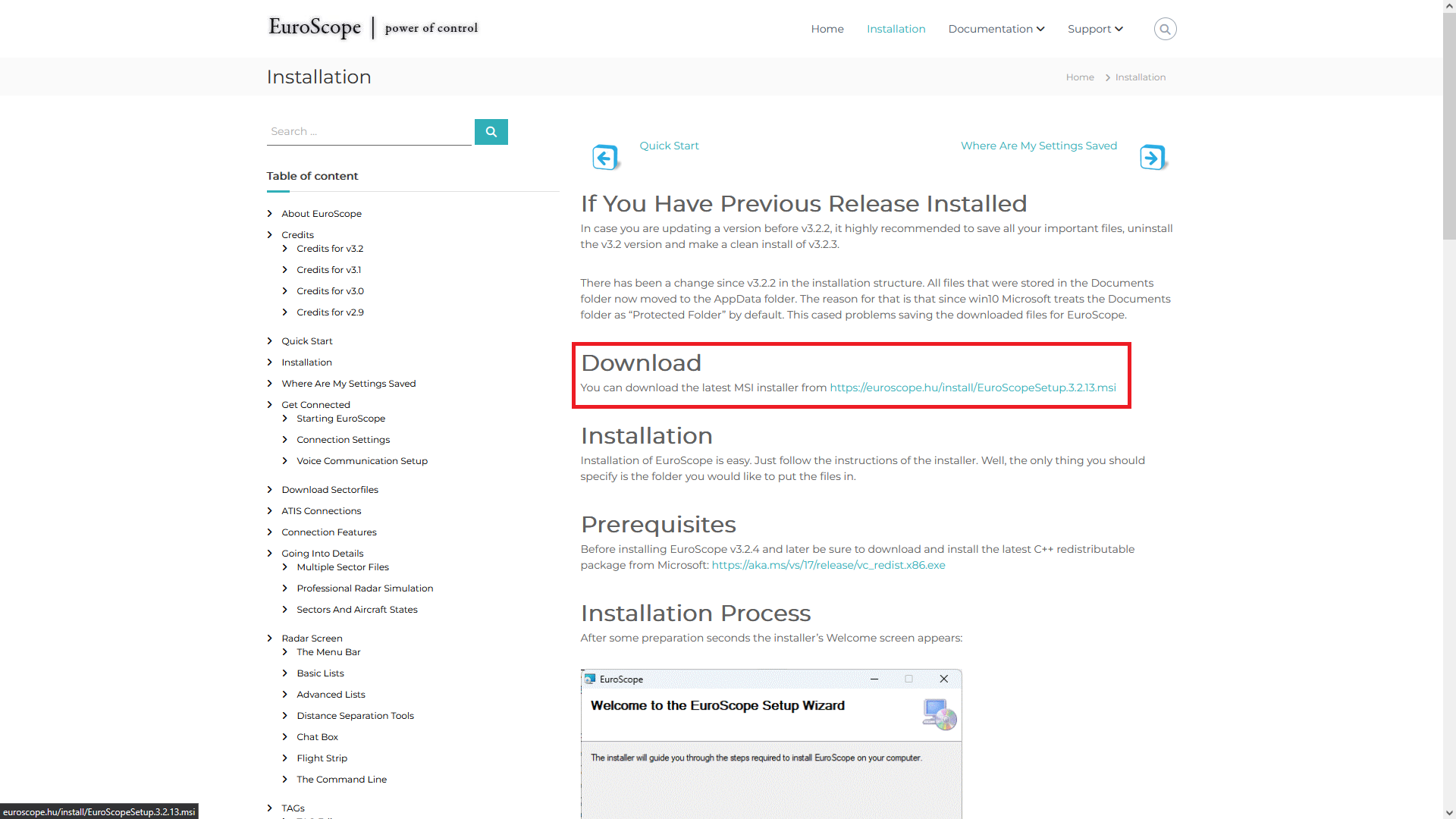The width and height of the screenshot is (1456, 819).
Task: Expand the Support dropdown menu
Action: tap(1095, 29)
